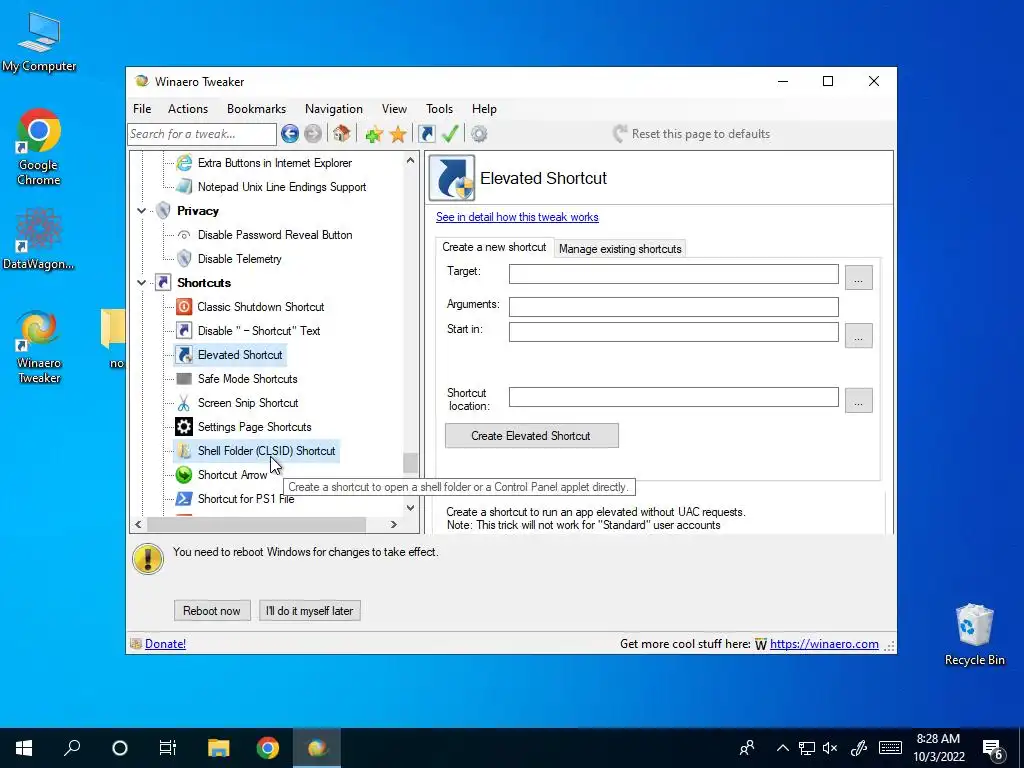Open taskbar search magnifier
1024x768 pixels.
click(72, 748)
